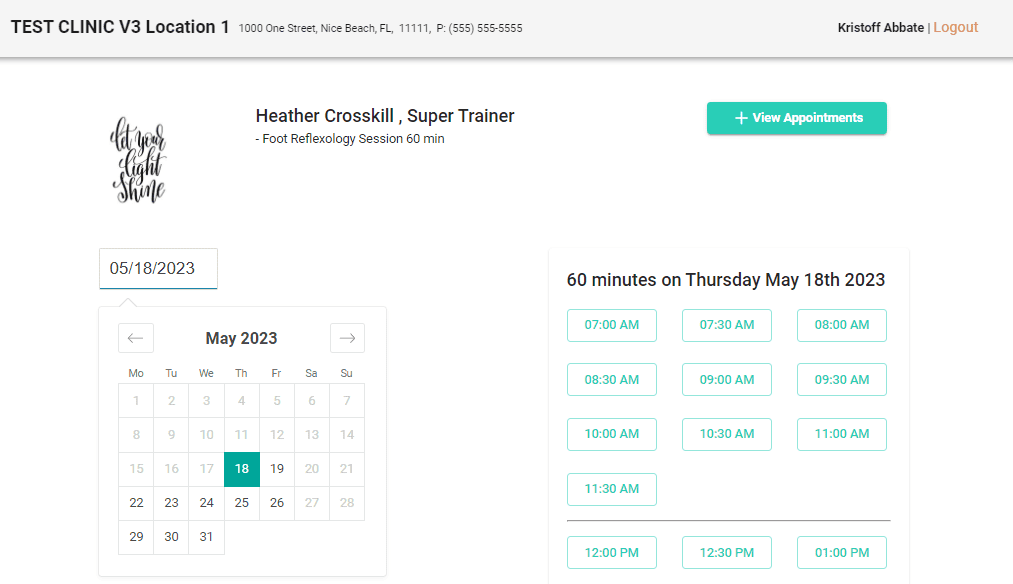
Task: Choose the 12:00 PM slot
Action: tap(612, 552)
